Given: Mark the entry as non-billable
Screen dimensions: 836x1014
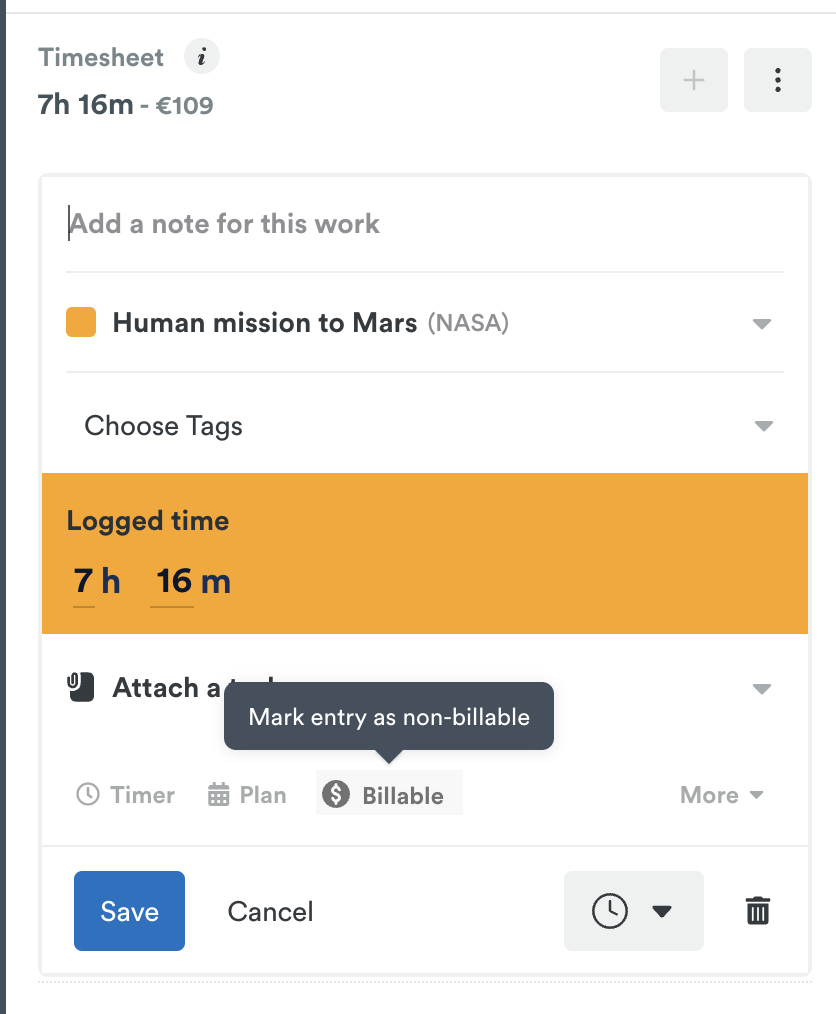Looking at the screenshot, I should [x=388, y=794].
